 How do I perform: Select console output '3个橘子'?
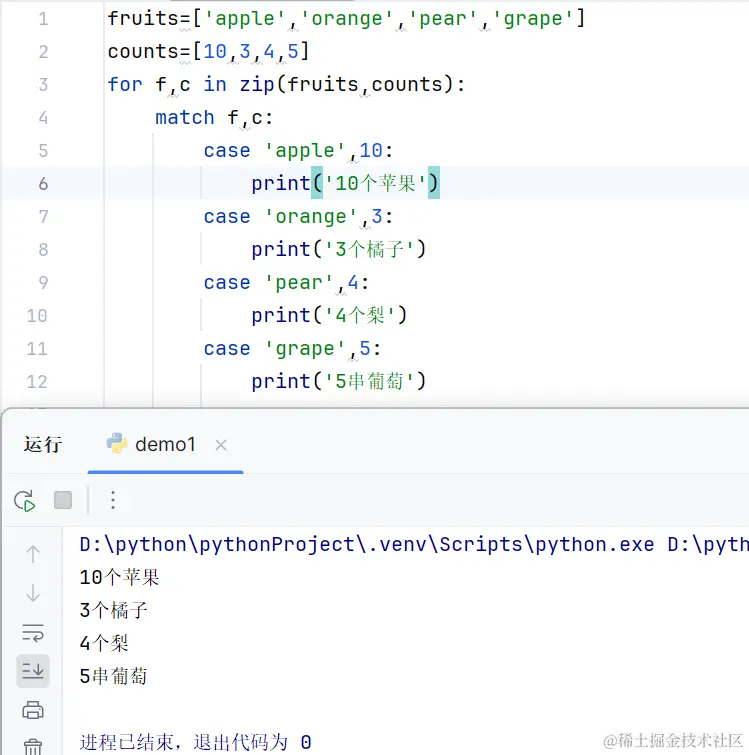pos(114,610)
